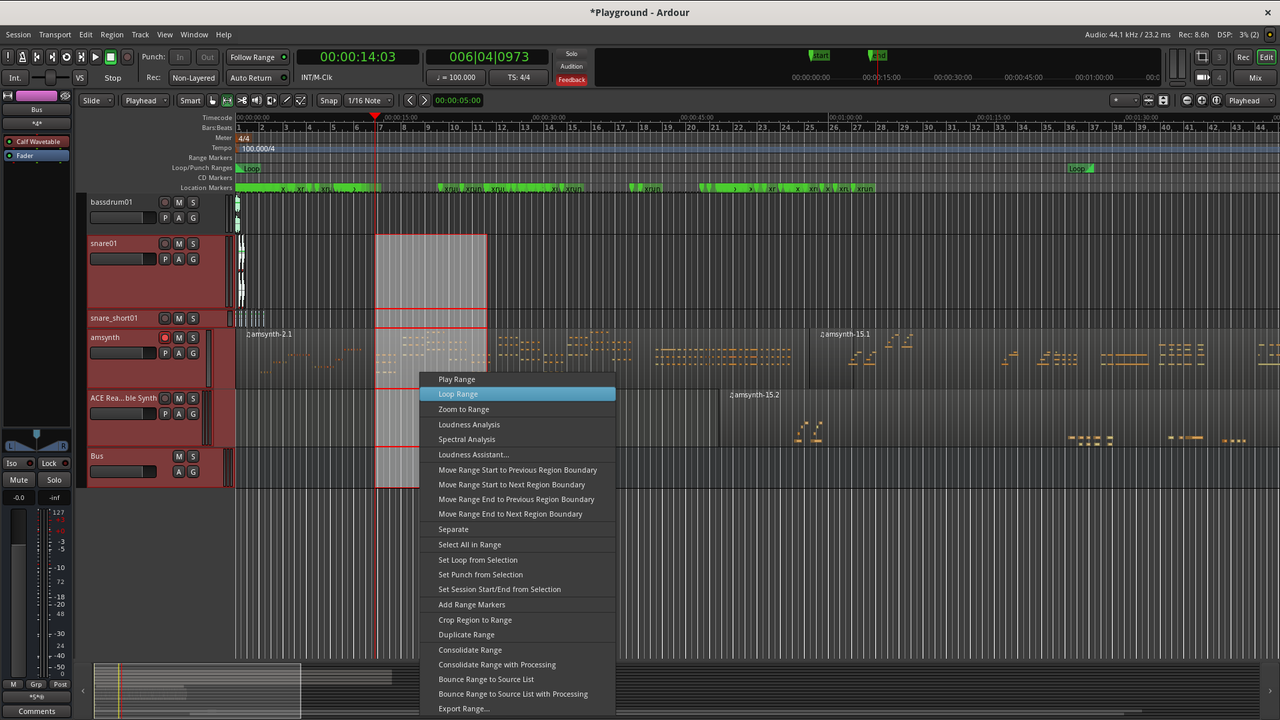Viewport: 1280px width, 720px height.
Task: Click the playlist P button on amsynth
Action: pos(165,353)
